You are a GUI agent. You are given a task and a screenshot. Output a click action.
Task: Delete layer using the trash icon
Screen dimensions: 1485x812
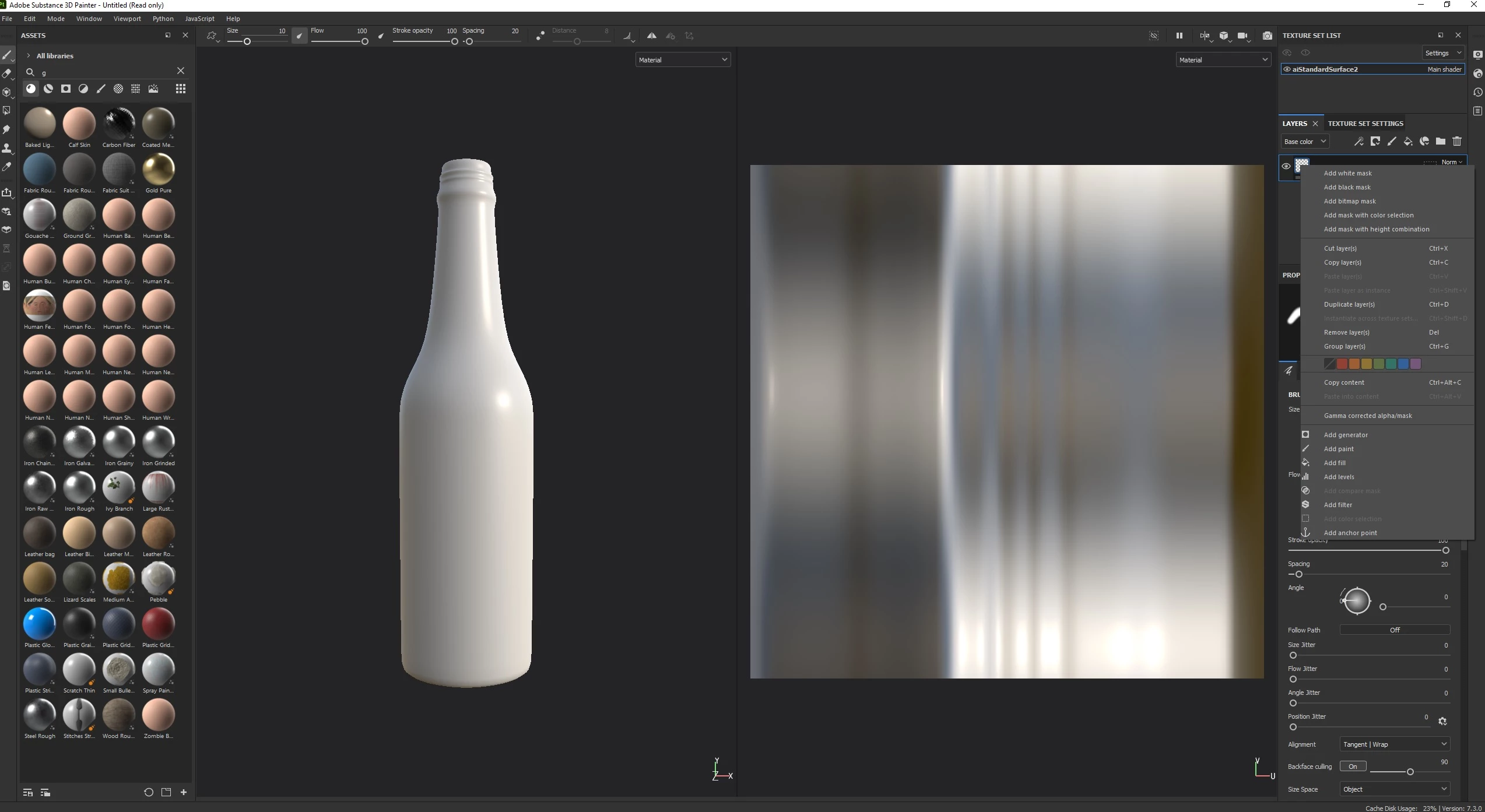pos(1456,142)
